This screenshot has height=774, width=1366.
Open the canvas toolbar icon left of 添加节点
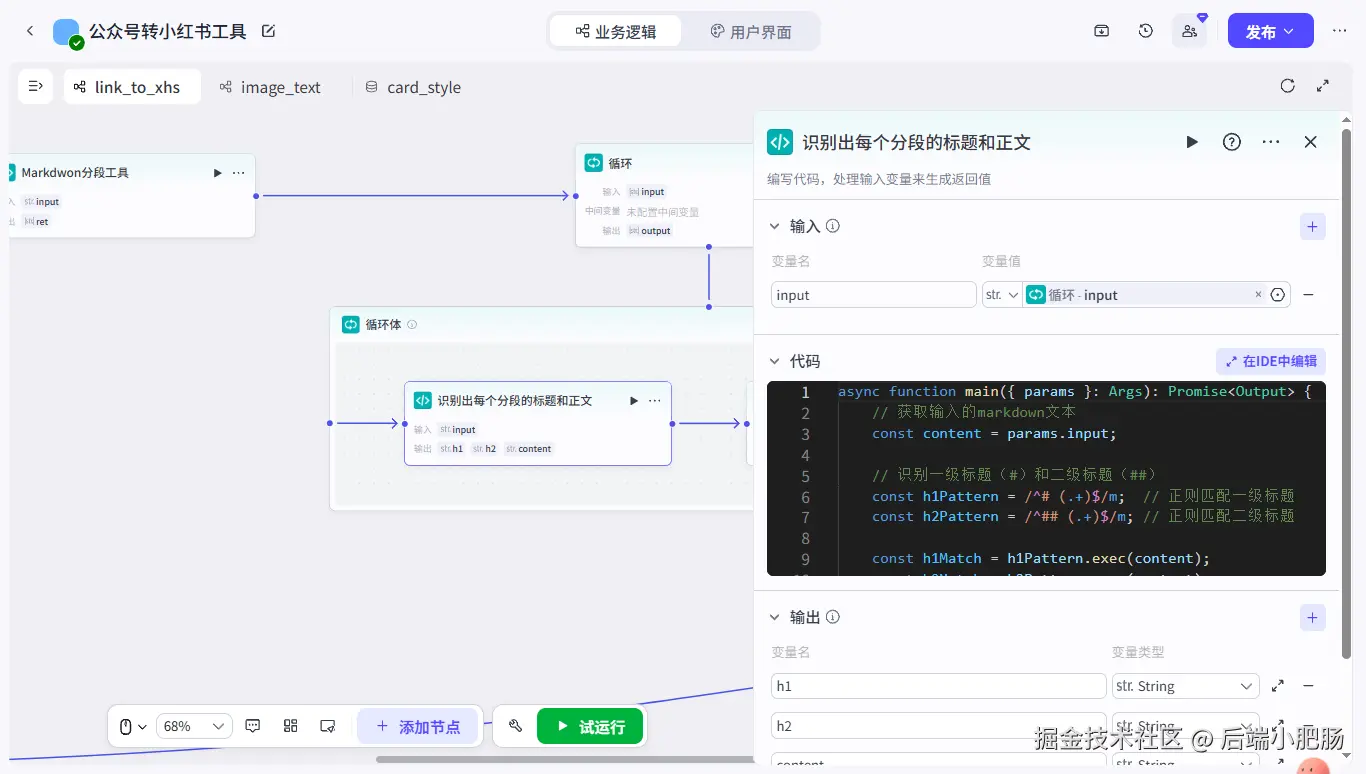point(327,726)
